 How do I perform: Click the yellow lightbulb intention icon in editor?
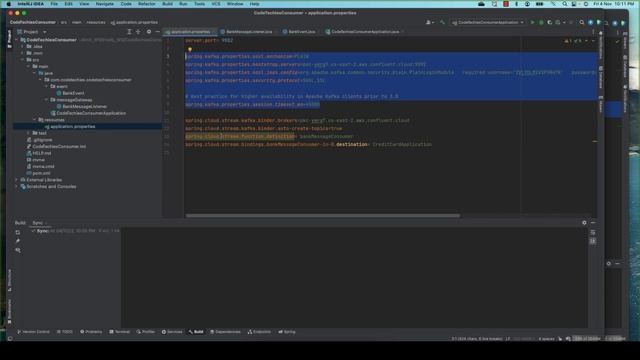190,49
